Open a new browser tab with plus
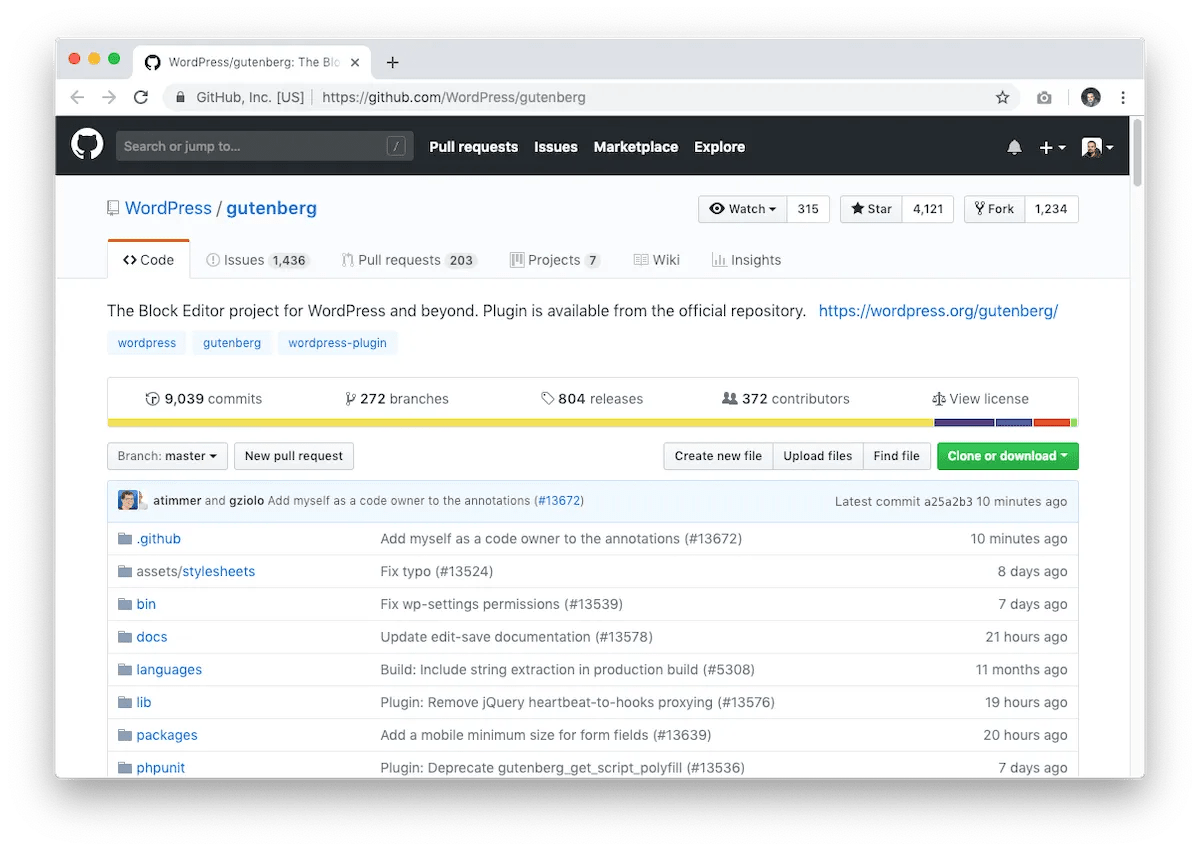 (392, 62)
